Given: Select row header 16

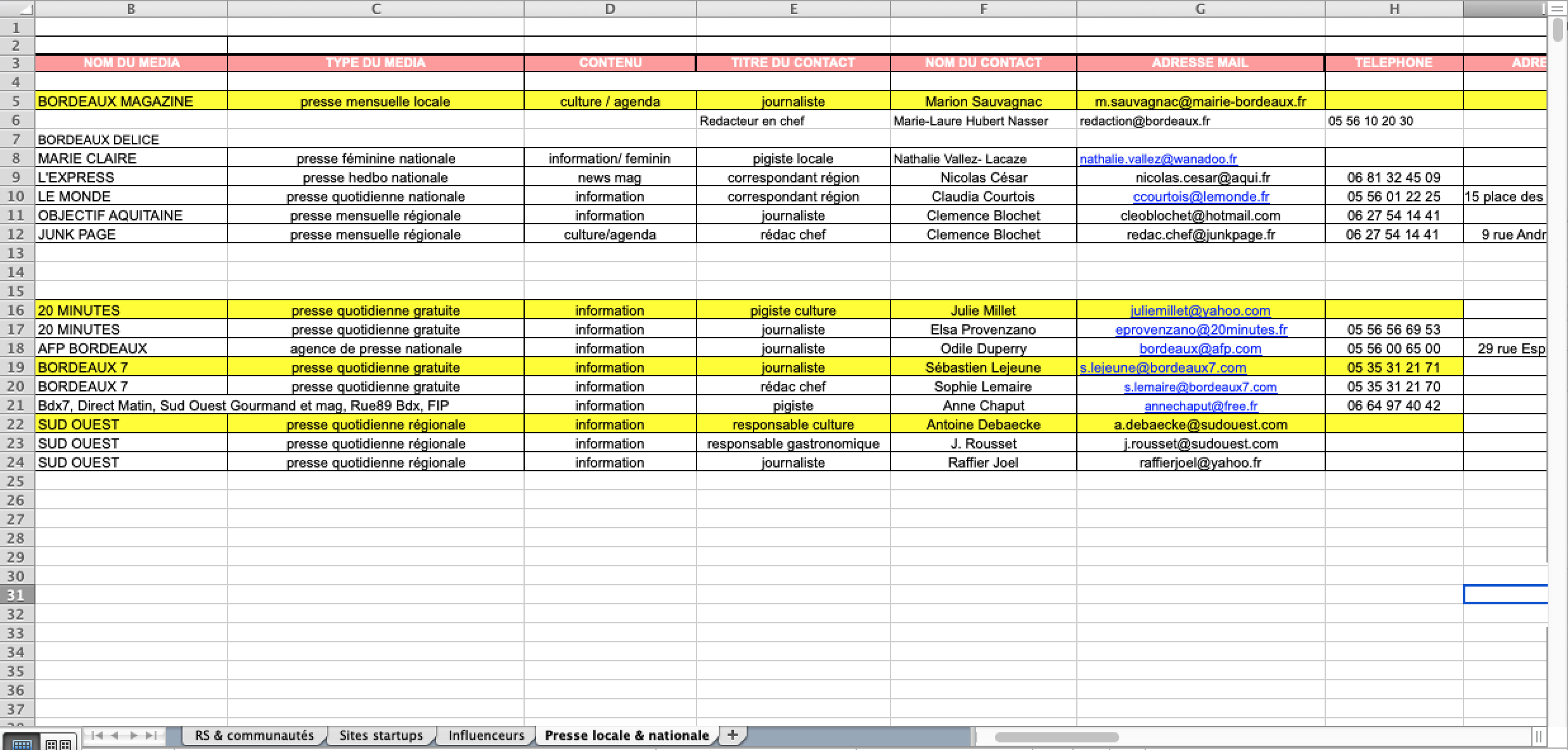Looking at the screenshot, I should [16, 310].
